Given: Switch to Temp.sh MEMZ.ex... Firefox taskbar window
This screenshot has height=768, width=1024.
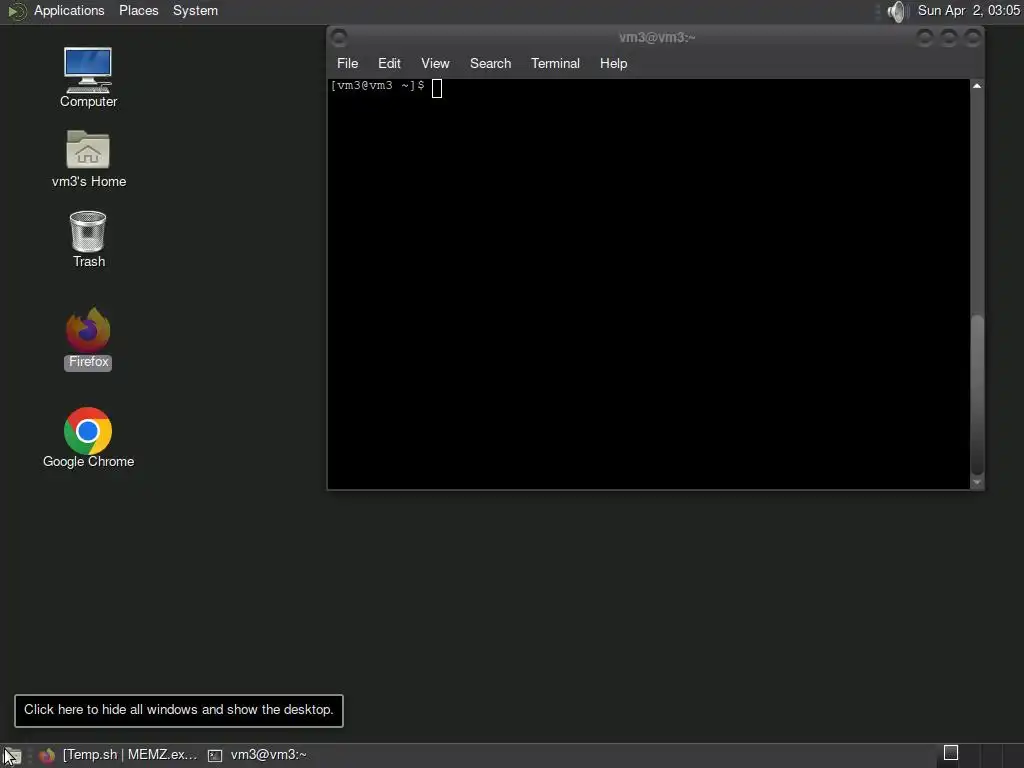Looking at the screenshot, I should [x=118, y=755].
